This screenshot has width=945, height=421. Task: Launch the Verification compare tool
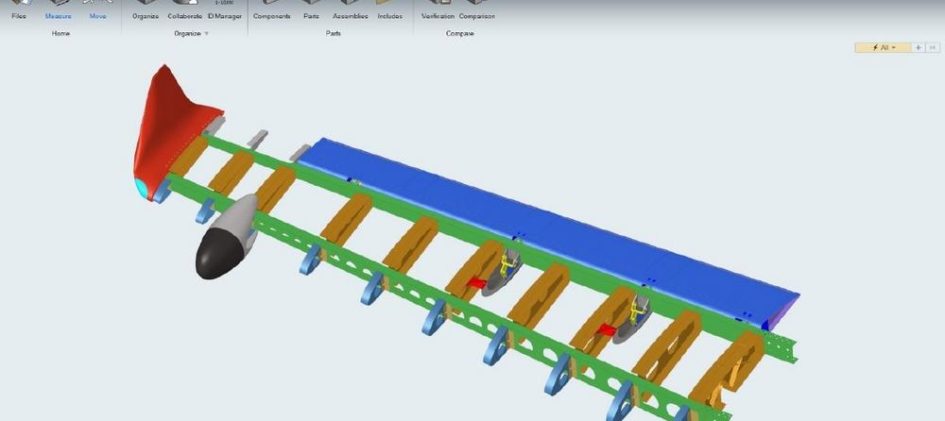[x=438, y=10]
